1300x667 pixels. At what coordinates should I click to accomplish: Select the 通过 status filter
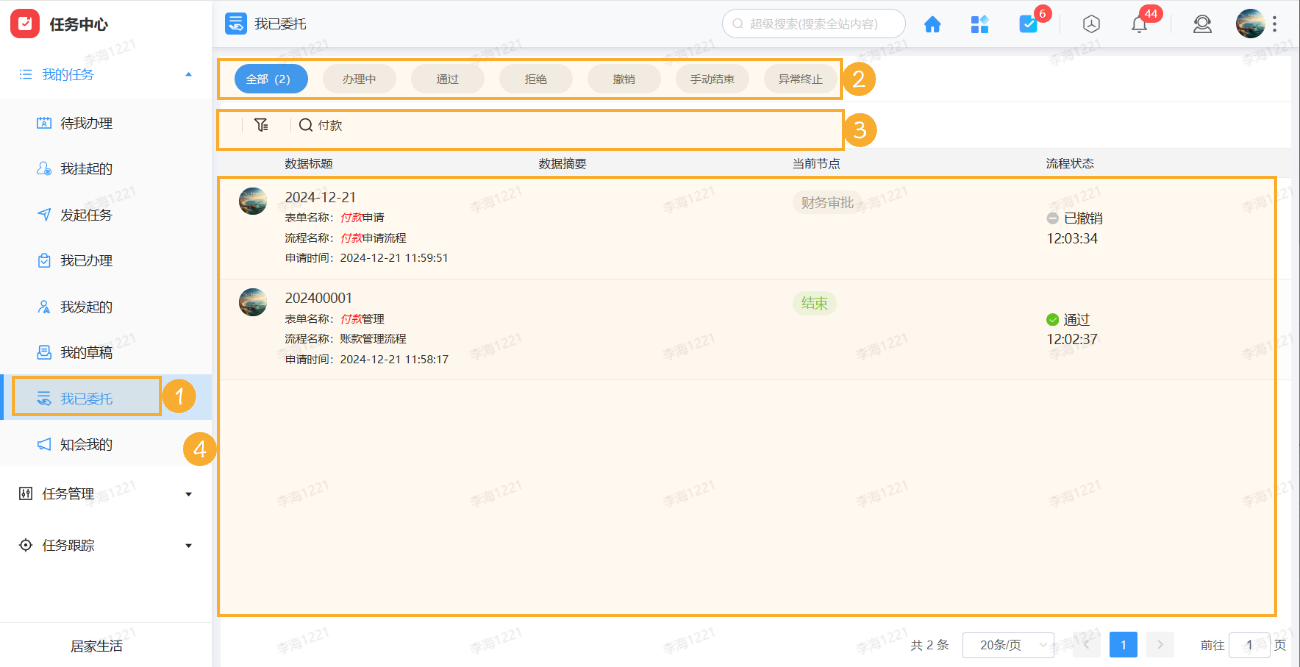(x=447, y=78)
